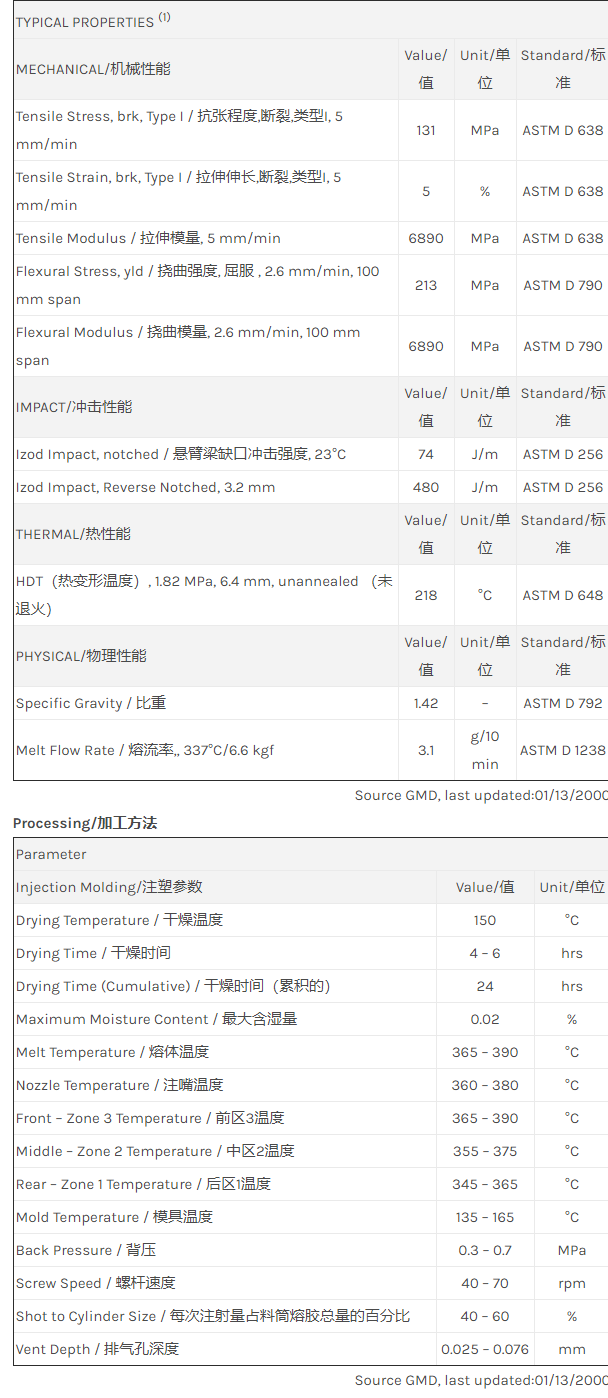Select the Injection Molding/注塑参数 header cell

tap(109, 887)
